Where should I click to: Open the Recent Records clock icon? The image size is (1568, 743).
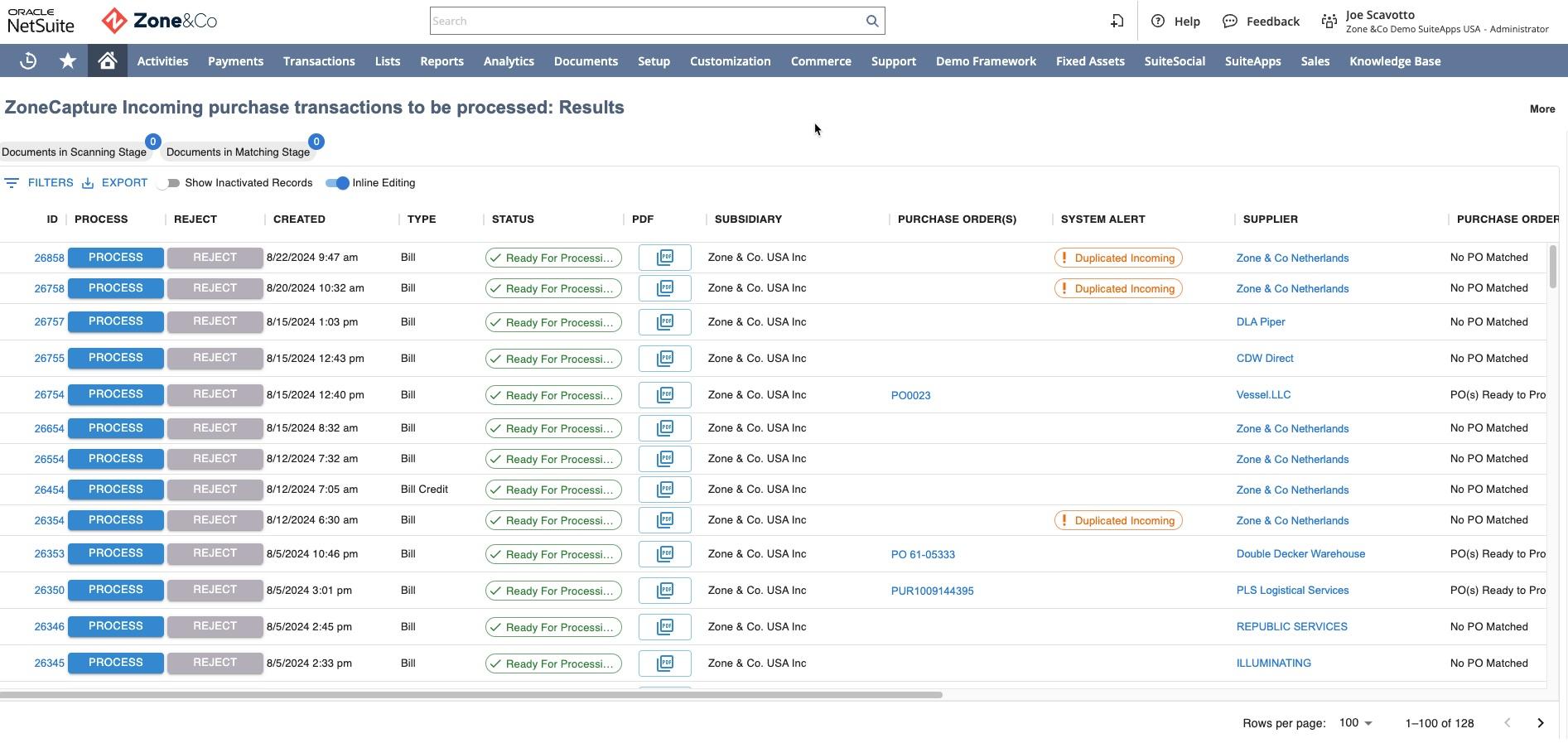[28, 61]
